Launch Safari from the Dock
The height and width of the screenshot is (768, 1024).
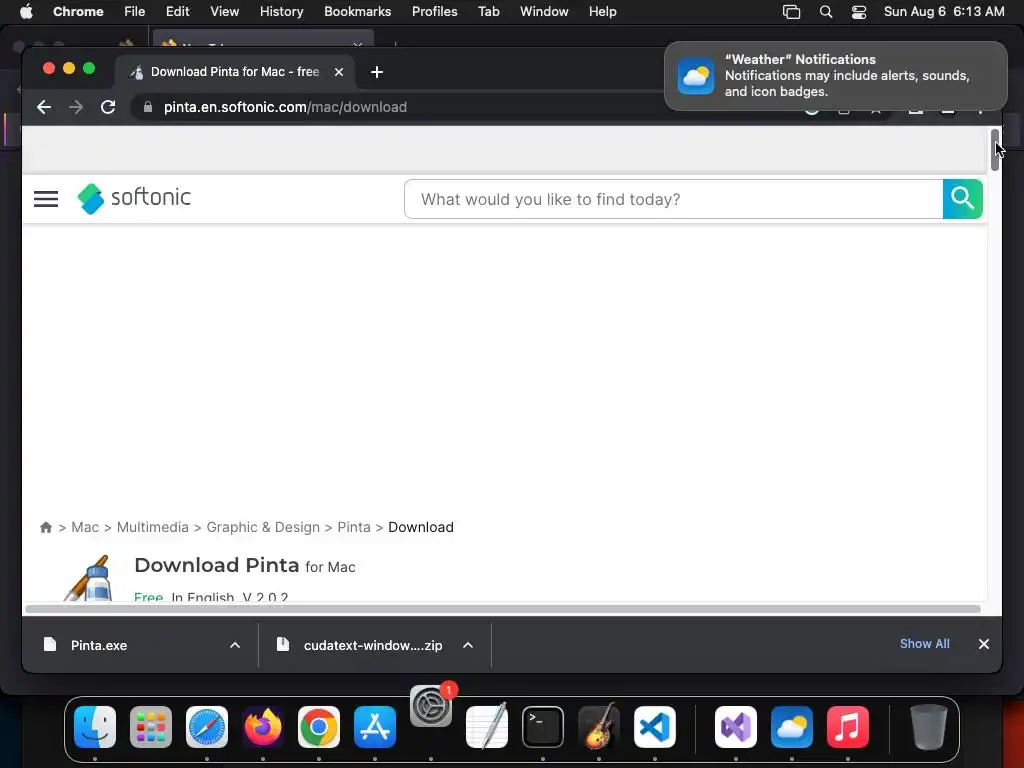point(207,727)
